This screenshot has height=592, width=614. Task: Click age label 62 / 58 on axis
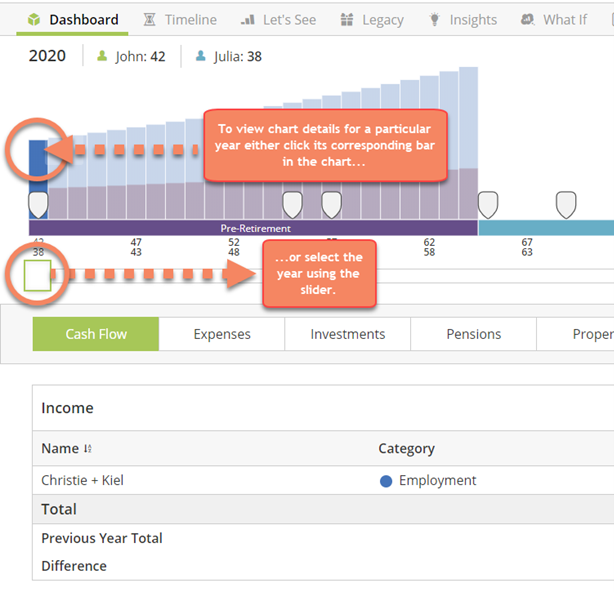coord(429,247)
